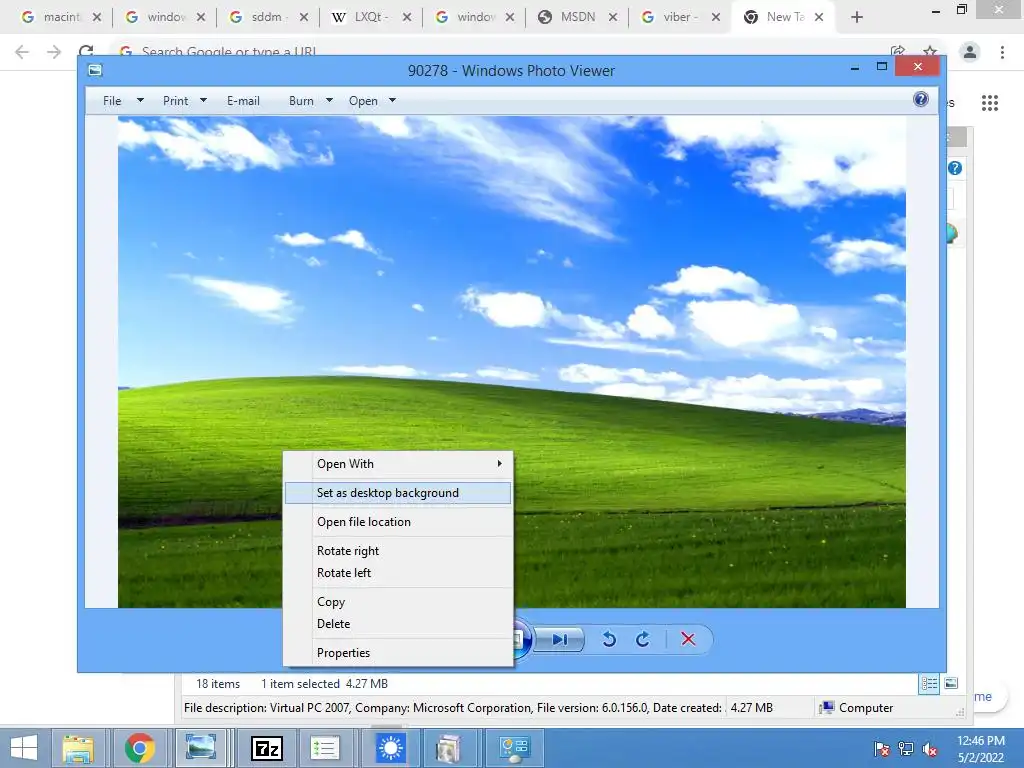Click the Next image button in Photo Viewer
Screen dimensions: 1024x768
[559, 639]
